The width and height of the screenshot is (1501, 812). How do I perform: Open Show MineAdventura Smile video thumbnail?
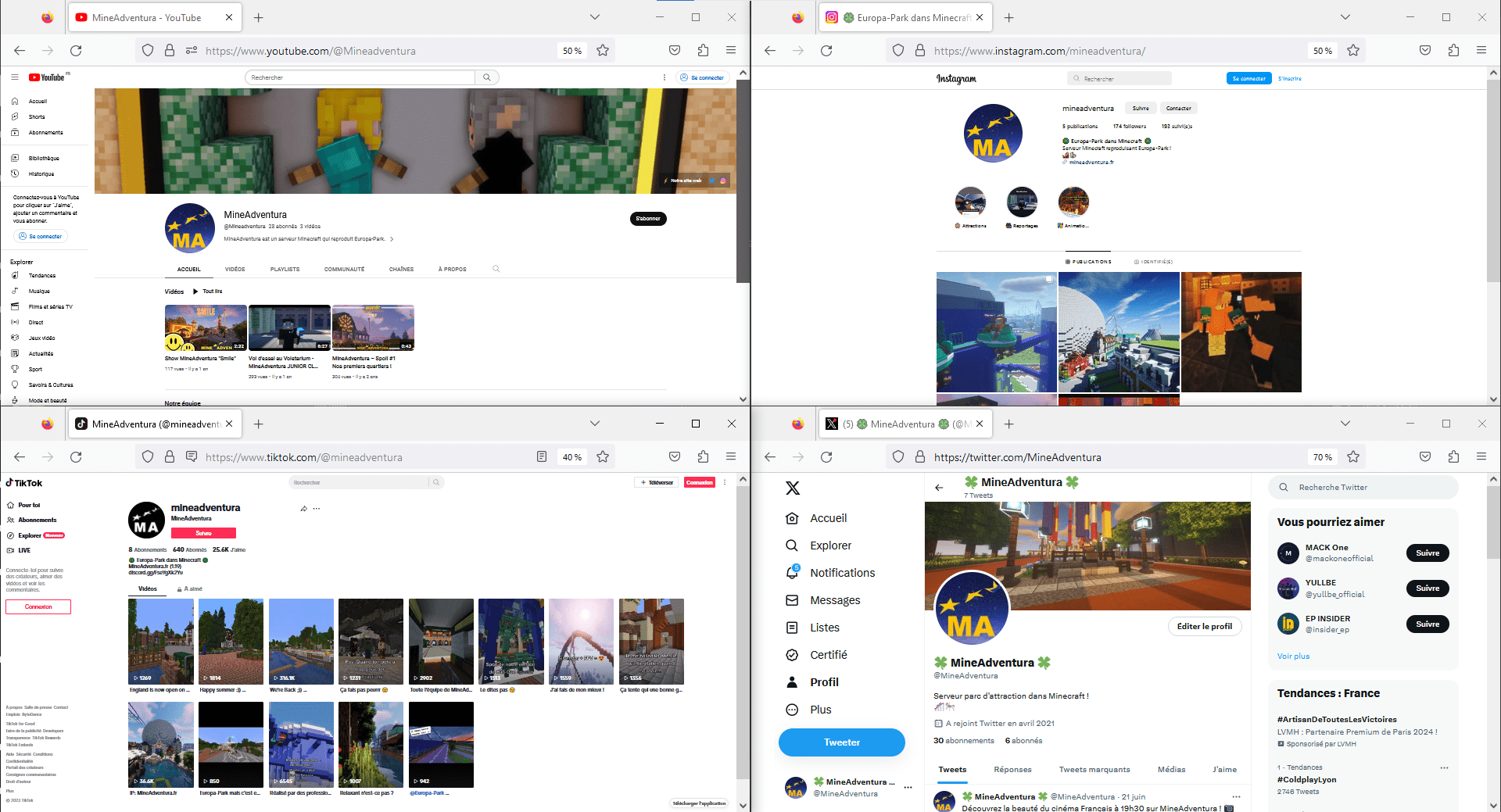[x=206, y=327]
